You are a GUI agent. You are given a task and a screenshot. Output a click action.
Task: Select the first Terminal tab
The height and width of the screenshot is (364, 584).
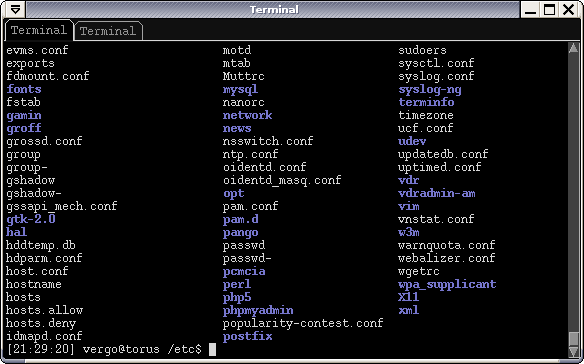tap(39, 30)
